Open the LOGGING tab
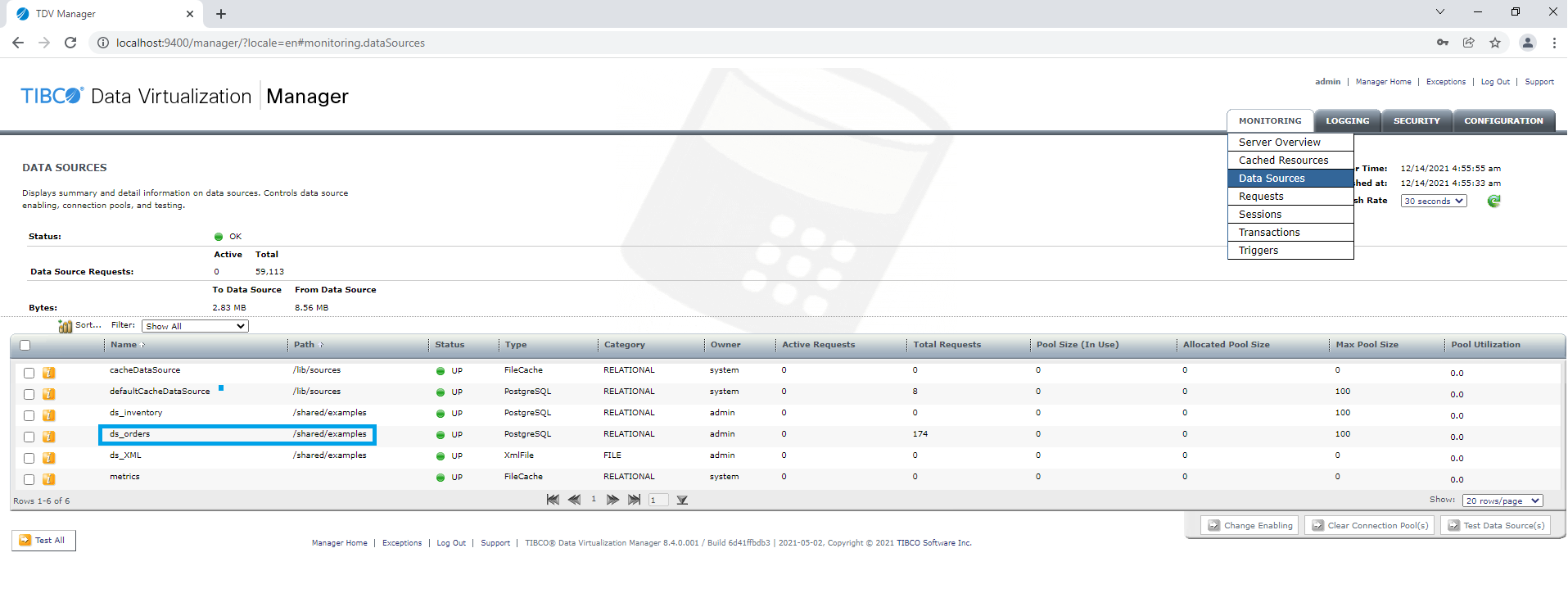 1348,120
